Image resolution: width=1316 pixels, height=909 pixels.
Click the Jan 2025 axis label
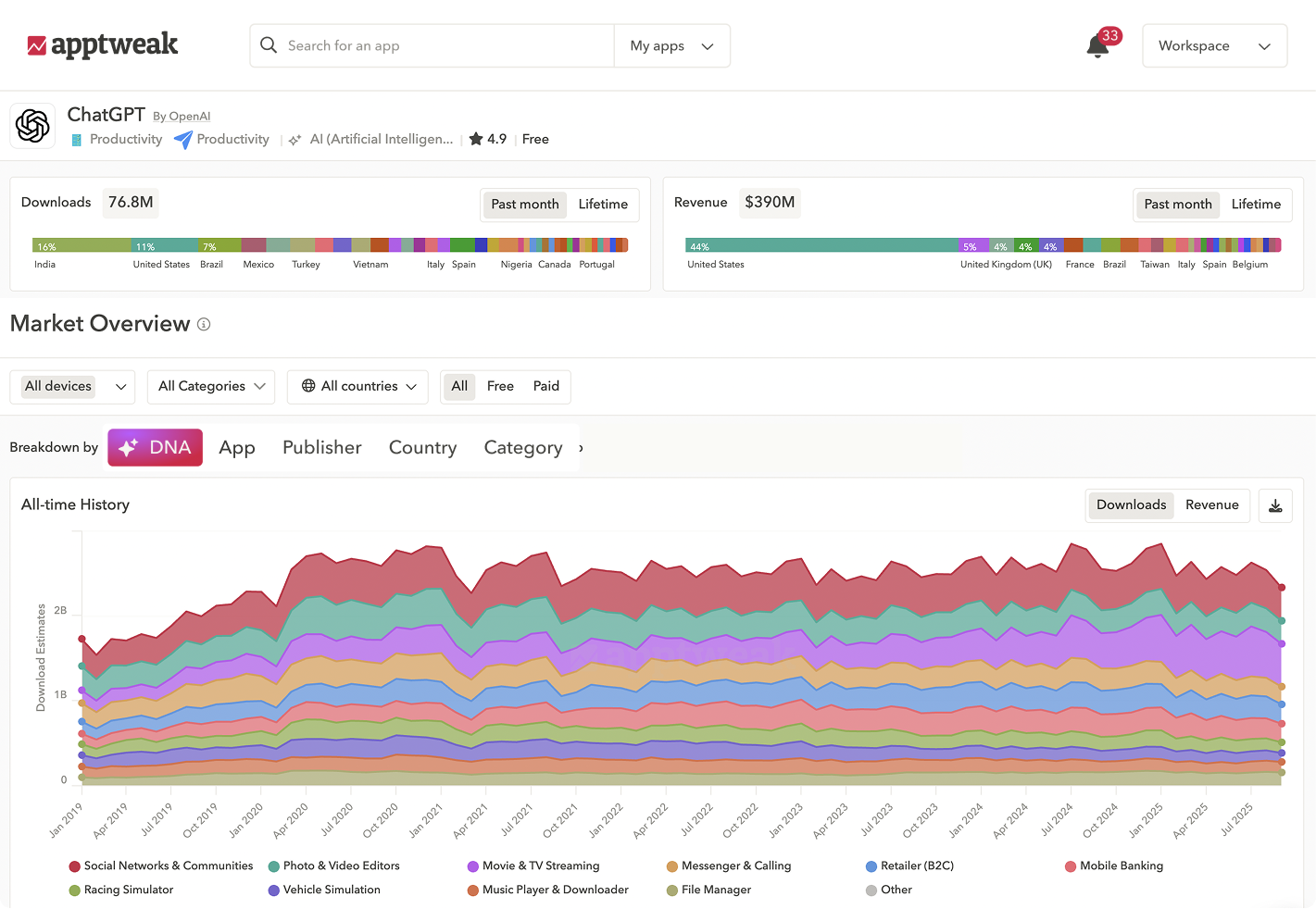(1146, 820)
